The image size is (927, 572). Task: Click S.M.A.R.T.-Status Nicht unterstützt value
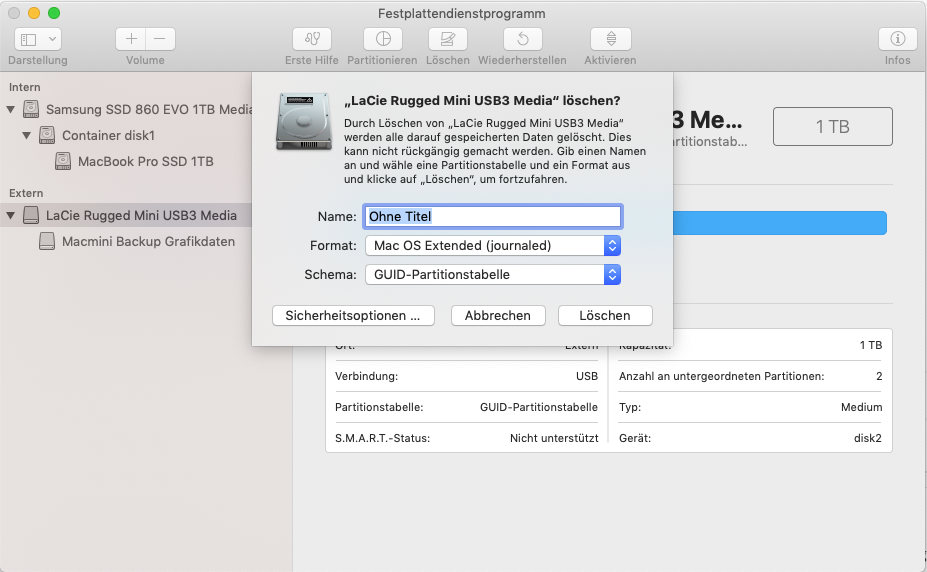pyautogui.click(x=554, y=438)
